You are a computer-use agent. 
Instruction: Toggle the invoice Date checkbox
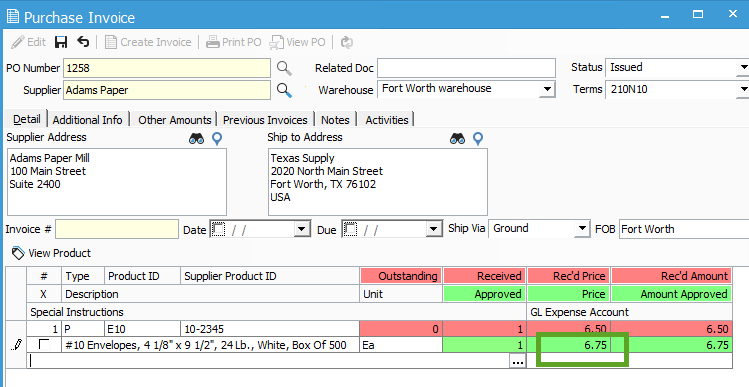coord(218,229)
